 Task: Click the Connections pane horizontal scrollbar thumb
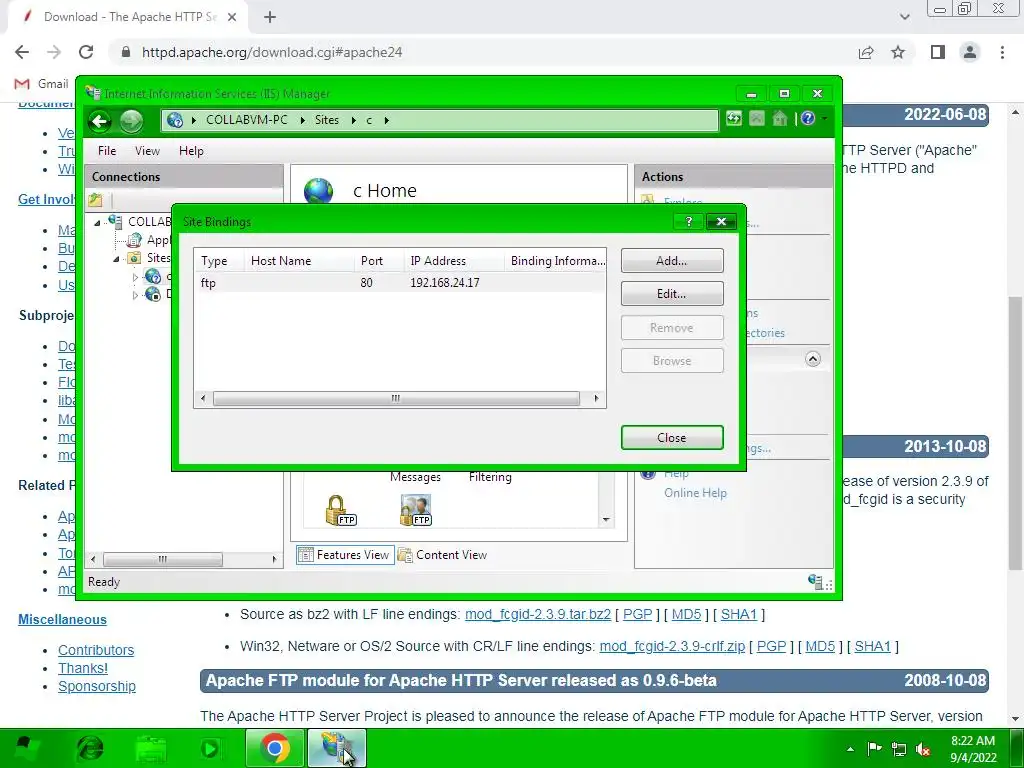(163, 560)
